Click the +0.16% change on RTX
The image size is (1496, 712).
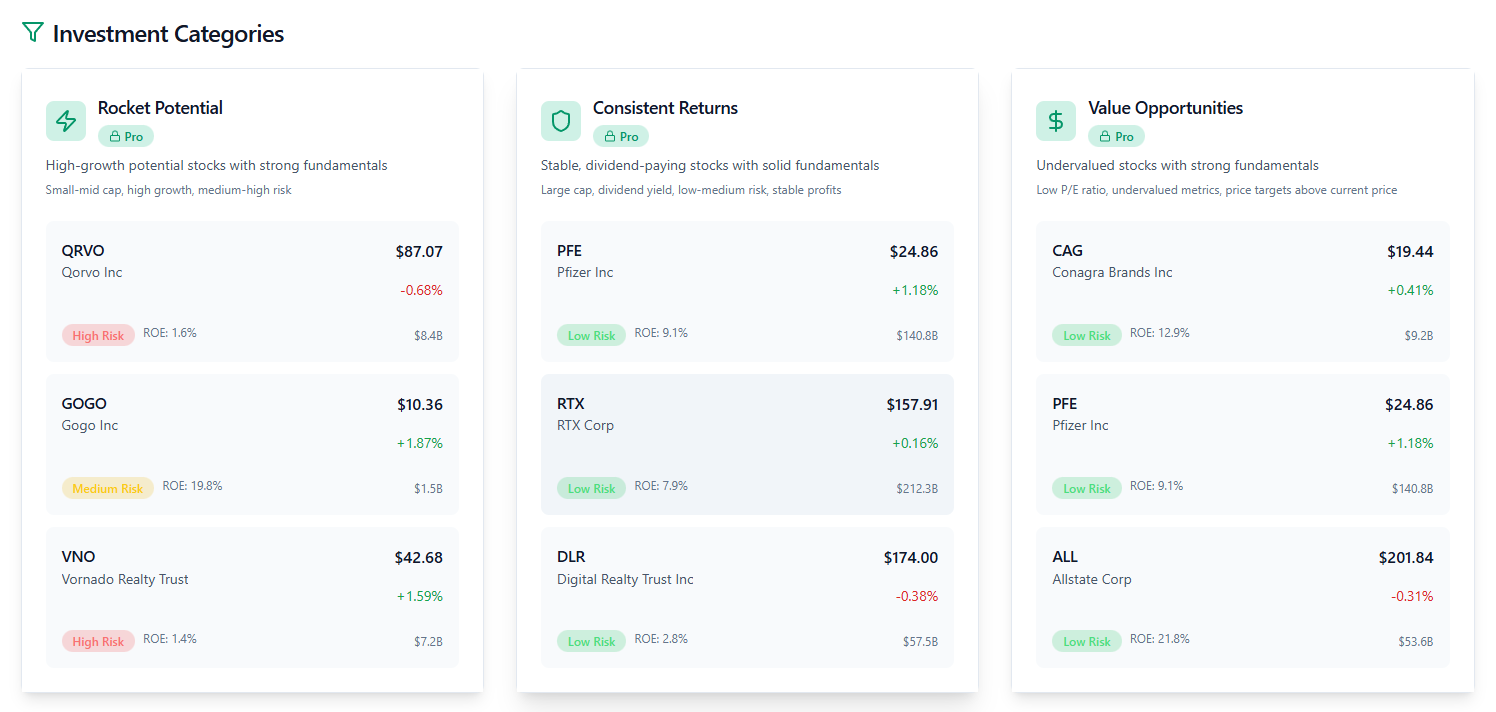(915, 443)
